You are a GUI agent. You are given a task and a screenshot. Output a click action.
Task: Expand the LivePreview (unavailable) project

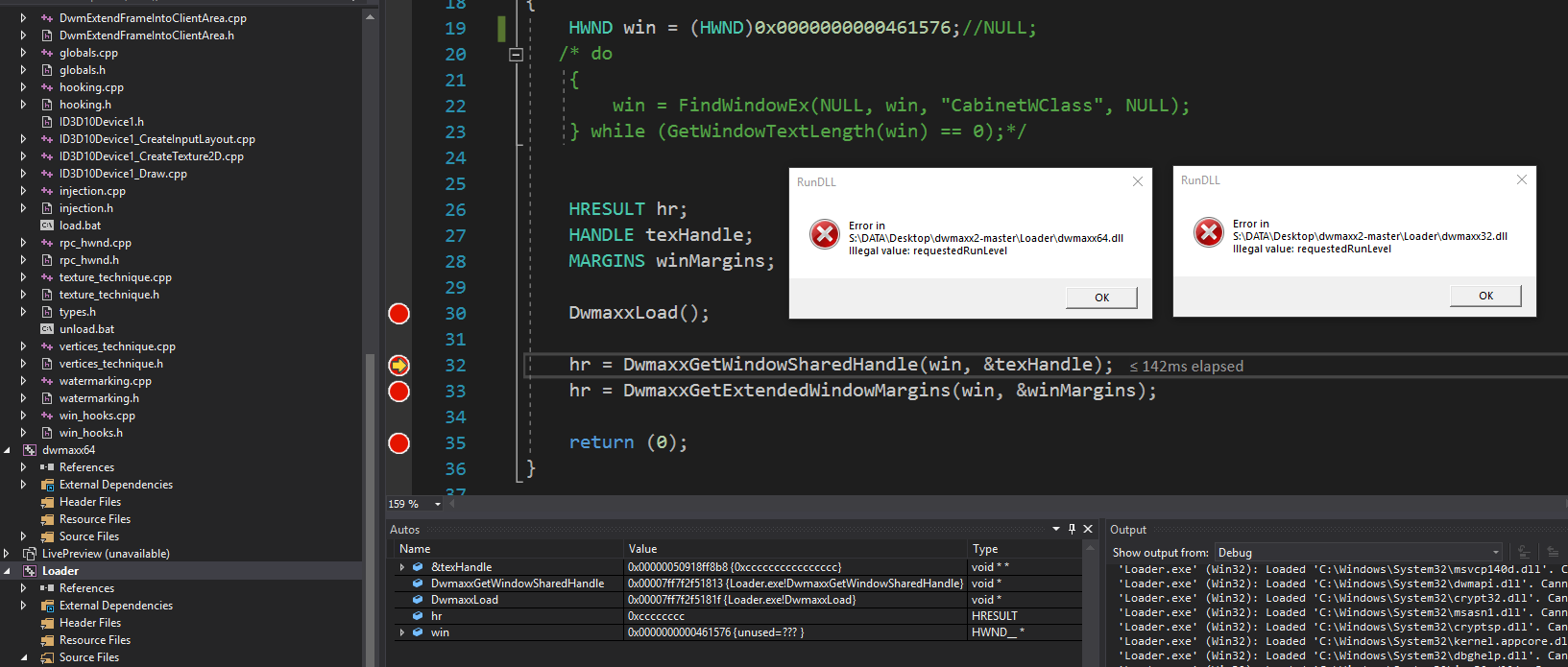[8, 554]
